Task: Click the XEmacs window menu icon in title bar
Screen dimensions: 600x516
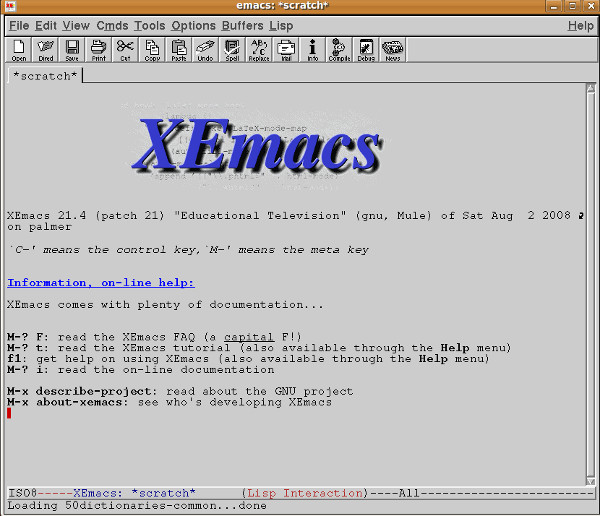Action: 10,6
